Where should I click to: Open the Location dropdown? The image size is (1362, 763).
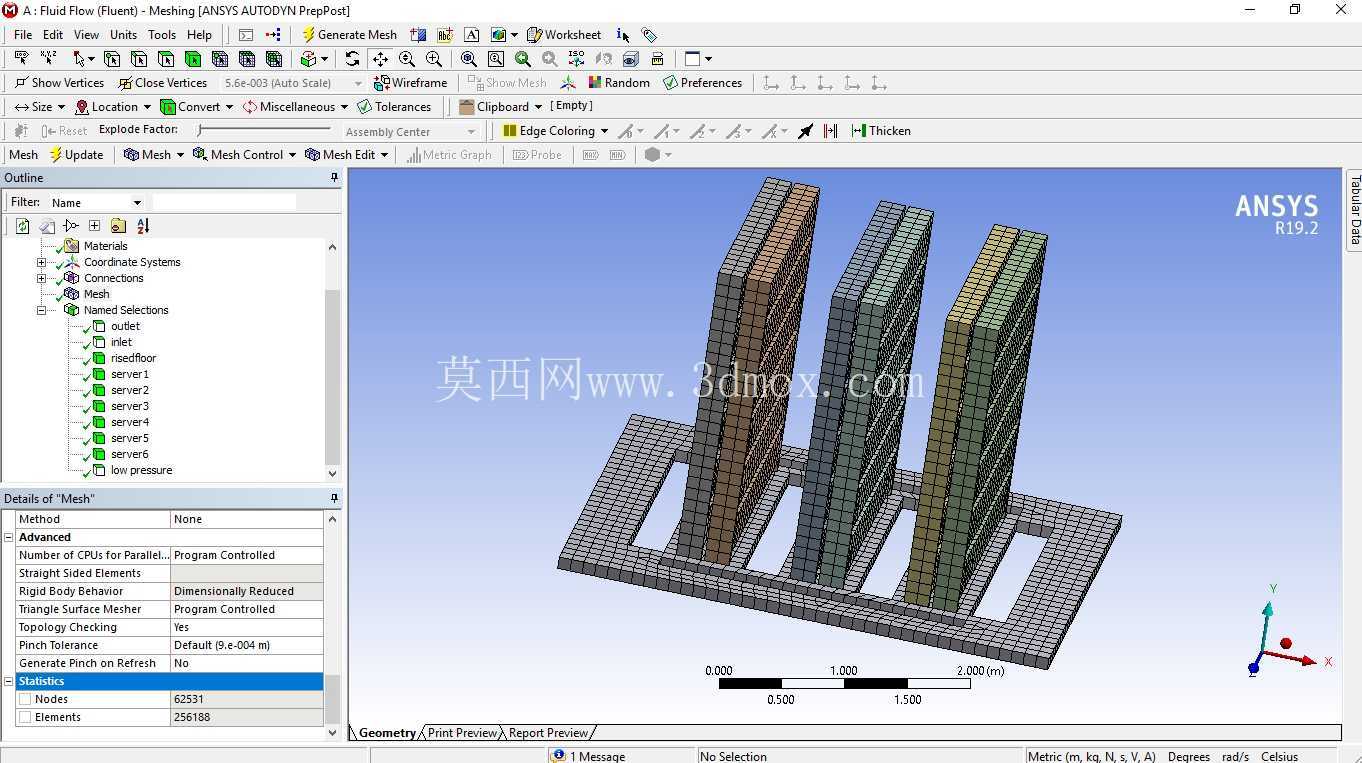113,107
